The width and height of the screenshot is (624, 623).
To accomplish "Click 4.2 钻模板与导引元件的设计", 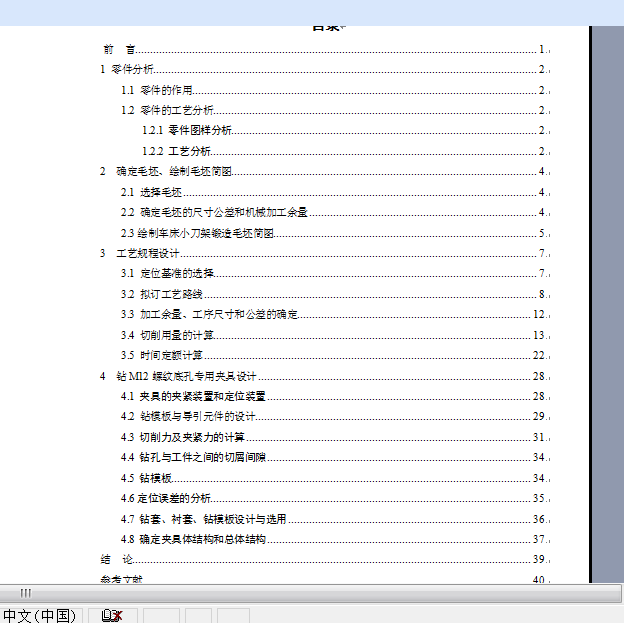I will 335,416.
